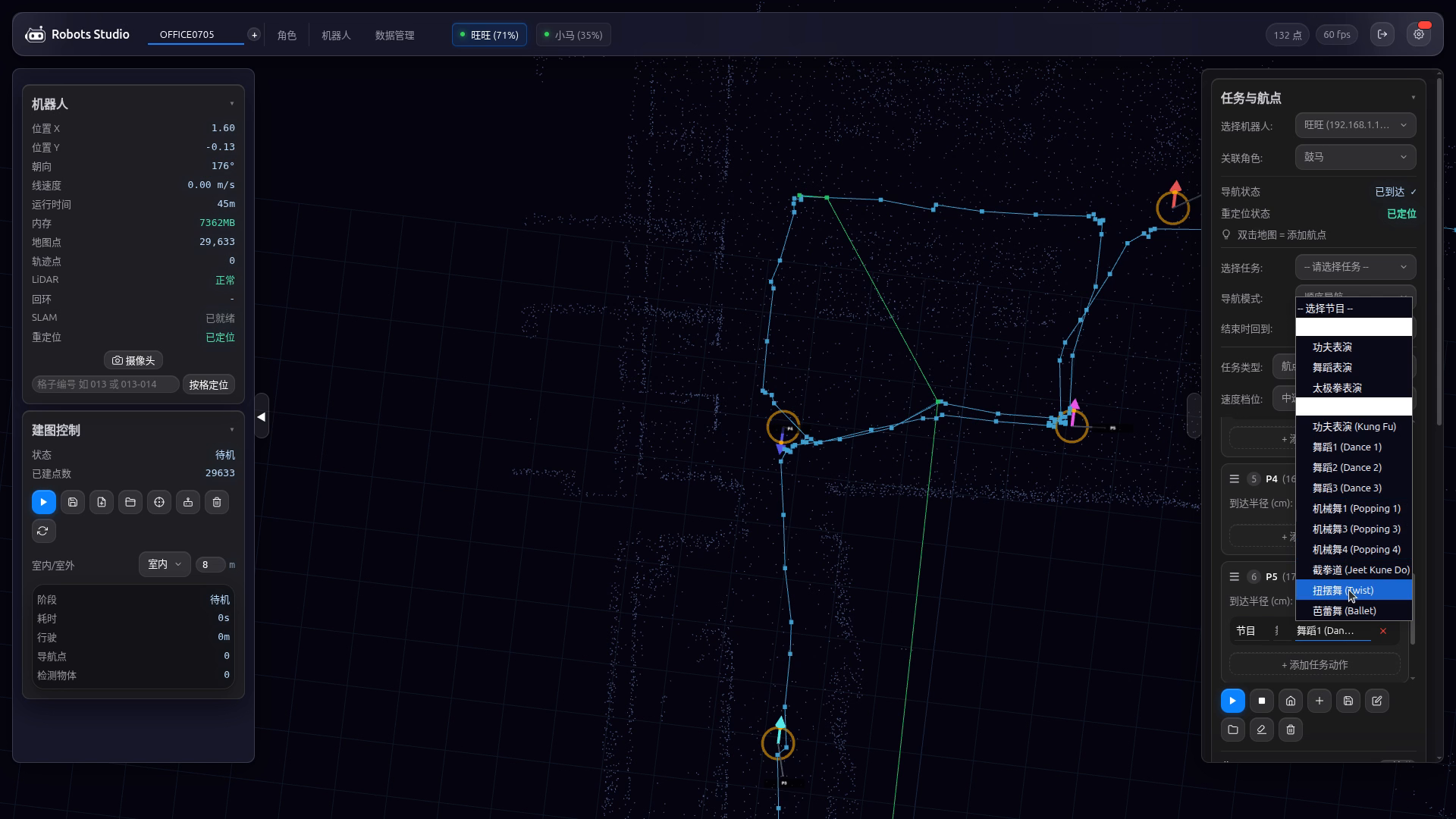
Task: Add a new tab with the plus icon
Action: [x=254, y=35]
